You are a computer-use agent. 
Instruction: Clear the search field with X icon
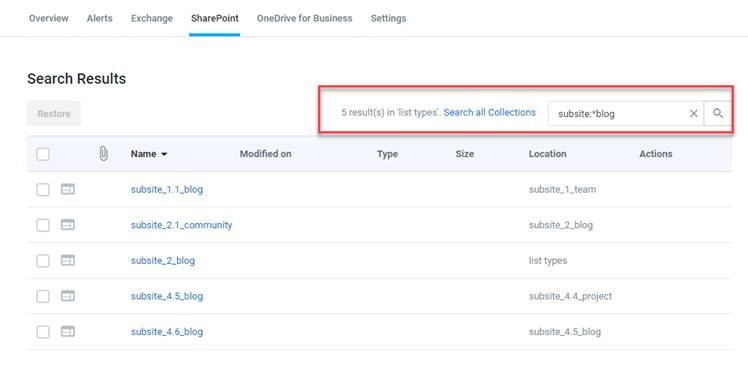[694, 114]
